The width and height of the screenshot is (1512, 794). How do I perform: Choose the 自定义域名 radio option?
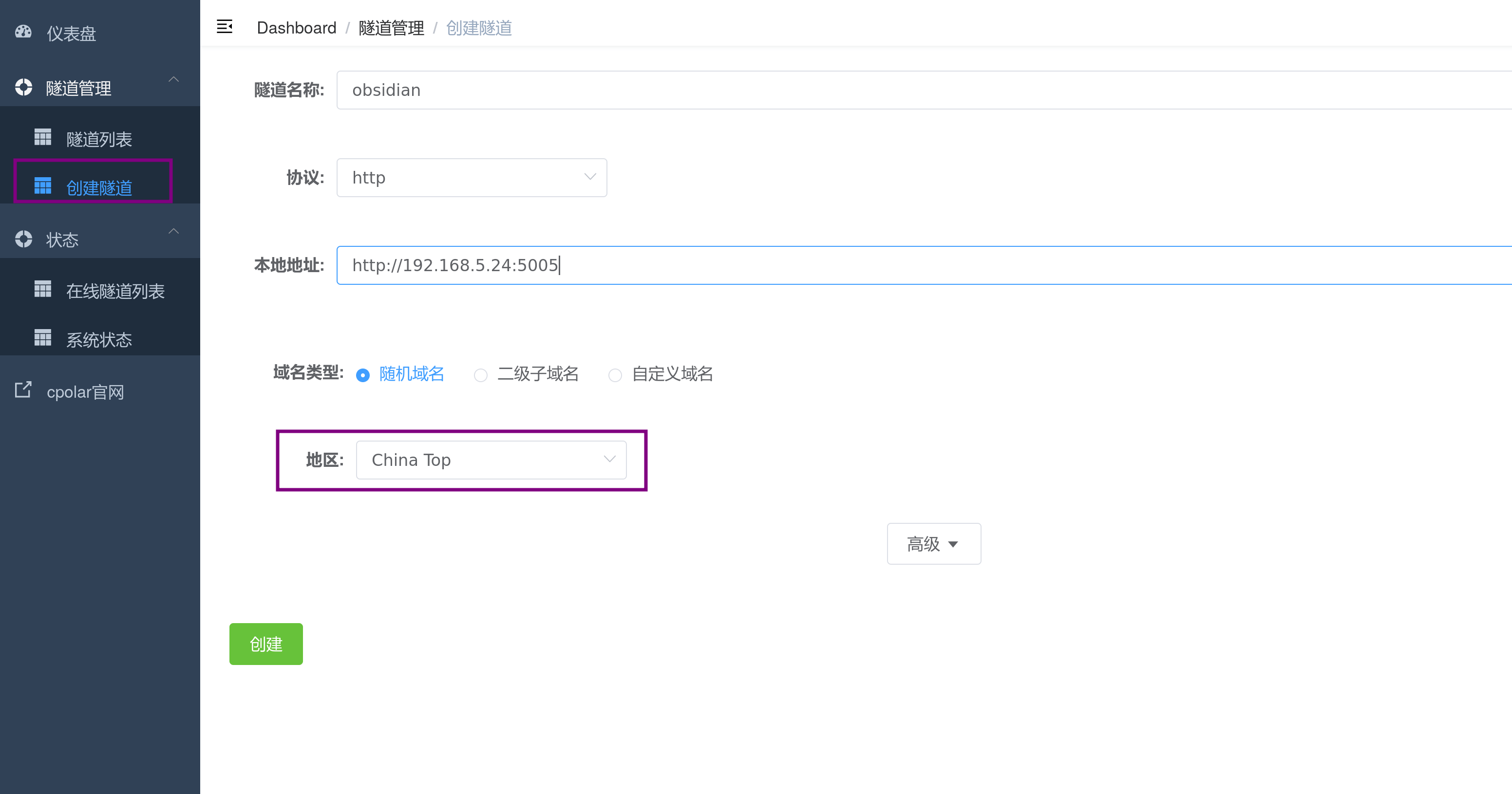tap(615, 375)
